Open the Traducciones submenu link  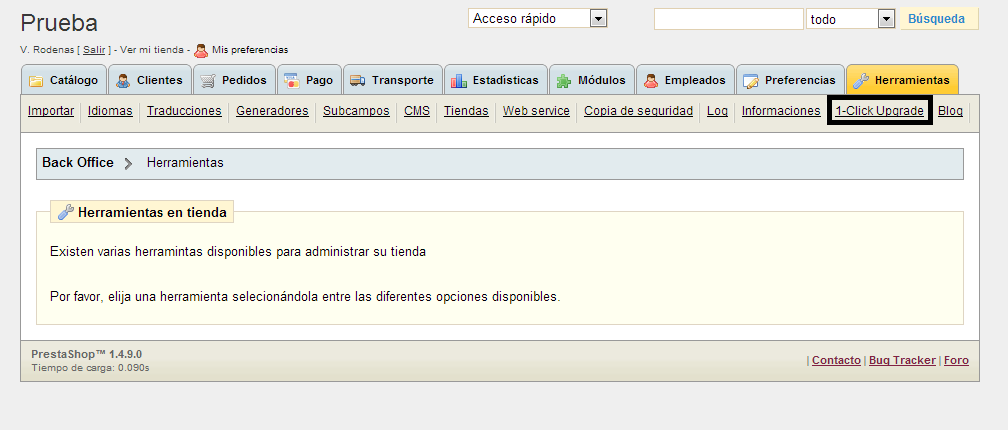pyautogui.click(x=184, y=111)
